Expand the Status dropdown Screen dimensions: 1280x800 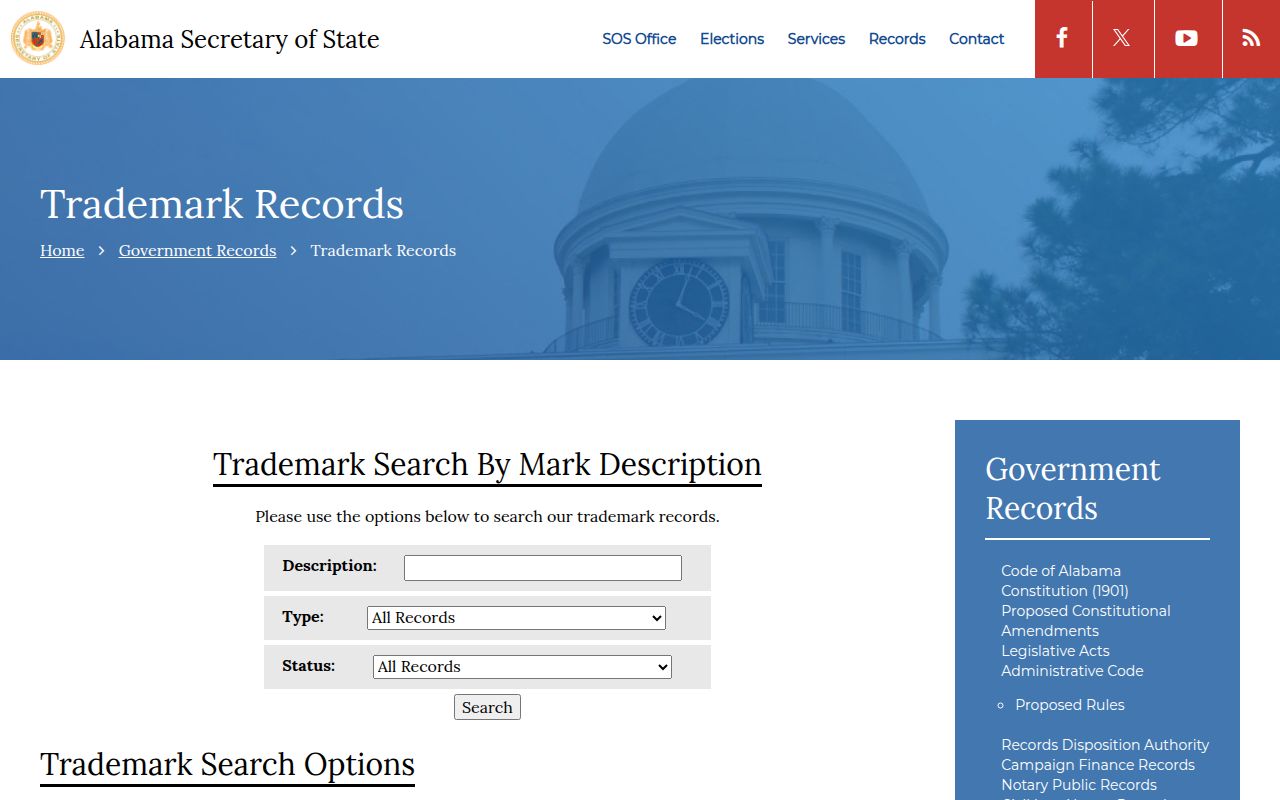522,667
